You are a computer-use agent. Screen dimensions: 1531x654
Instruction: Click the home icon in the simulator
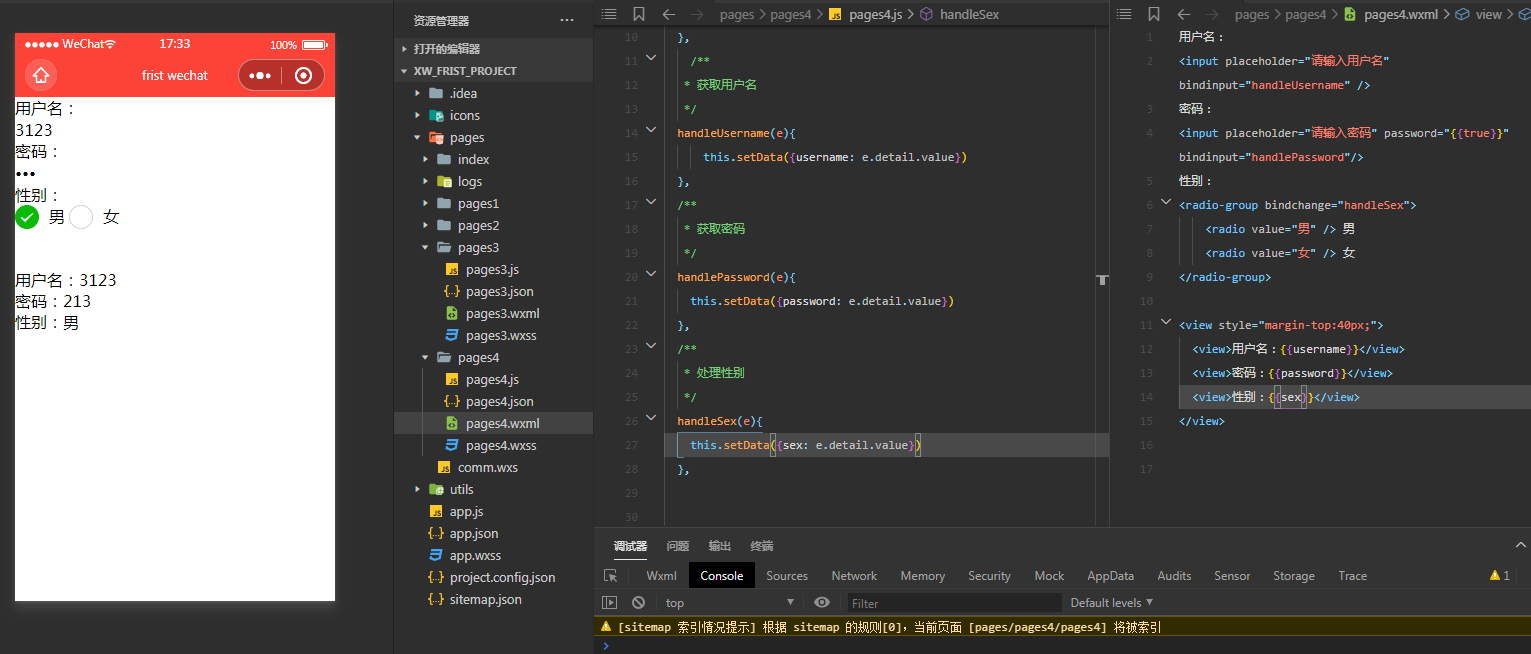pyautogui.click(x=41, y=75)
